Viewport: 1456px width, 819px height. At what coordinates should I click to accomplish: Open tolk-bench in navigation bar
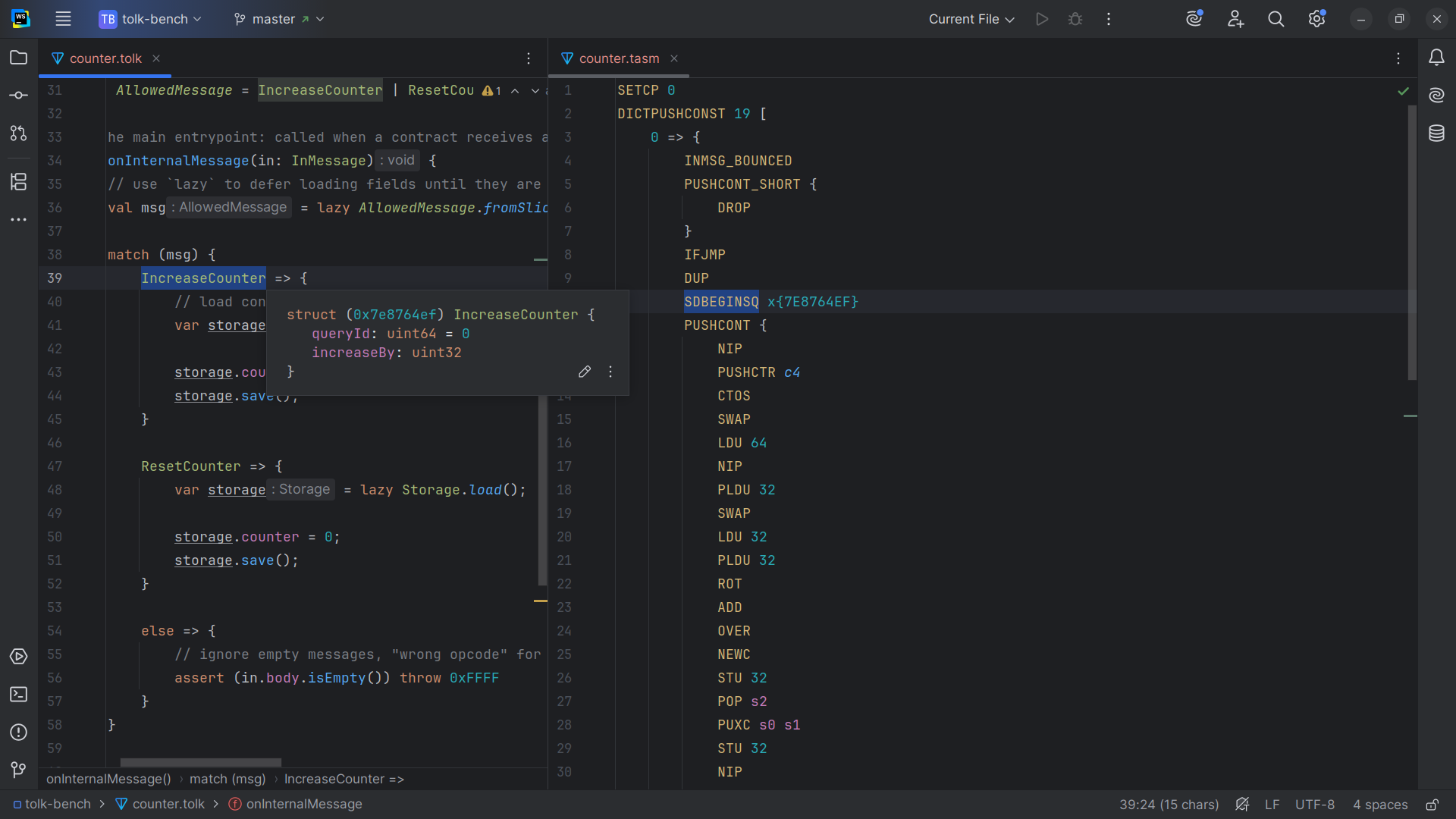coord(52,805)
